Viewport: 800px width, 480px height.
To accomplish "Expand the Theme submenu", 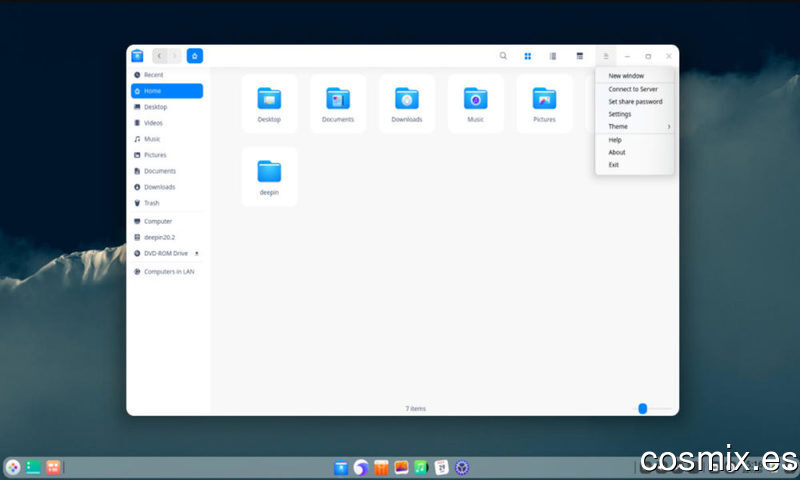I will (x=635, y=127).
